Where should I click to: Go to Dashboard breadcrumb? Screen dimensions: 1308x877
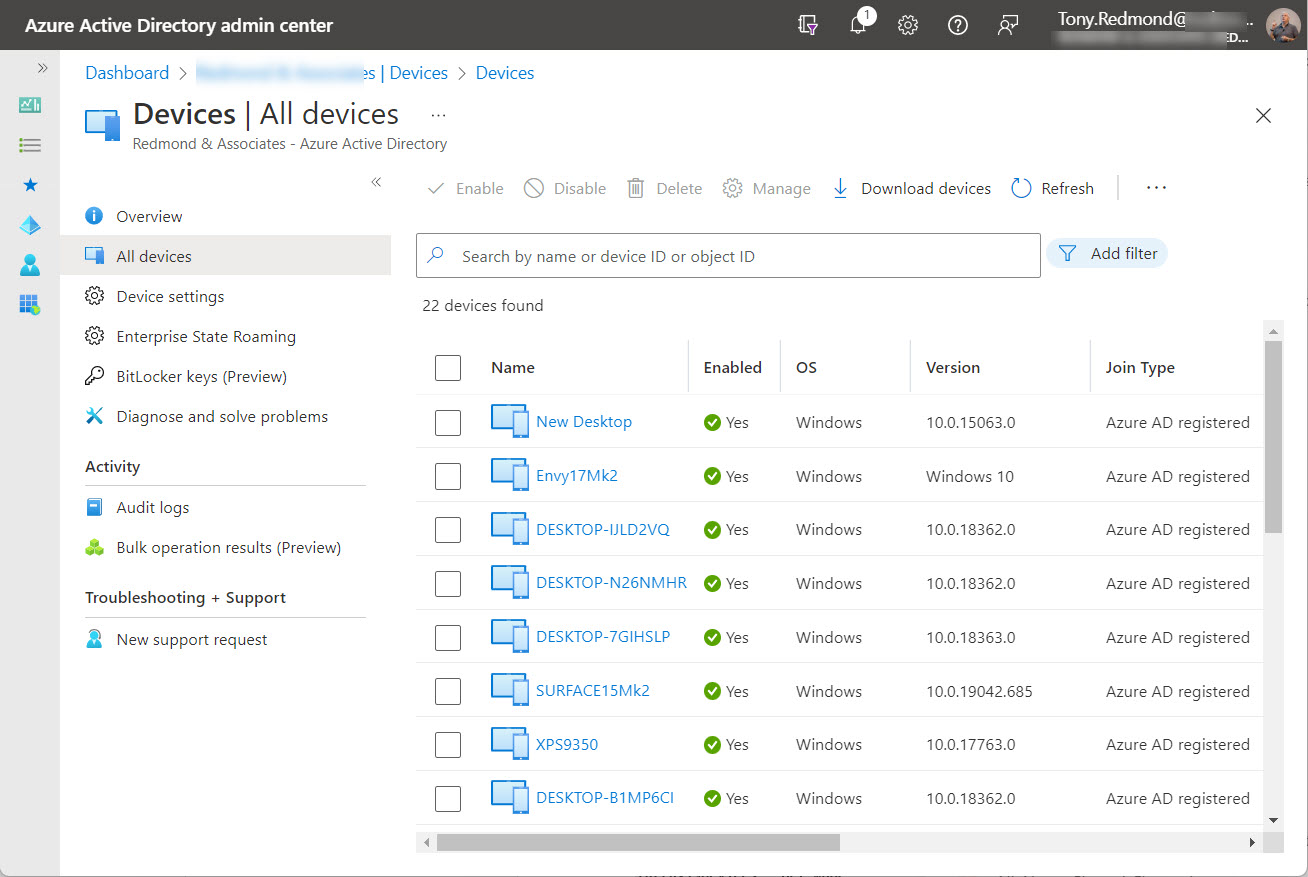127,73
